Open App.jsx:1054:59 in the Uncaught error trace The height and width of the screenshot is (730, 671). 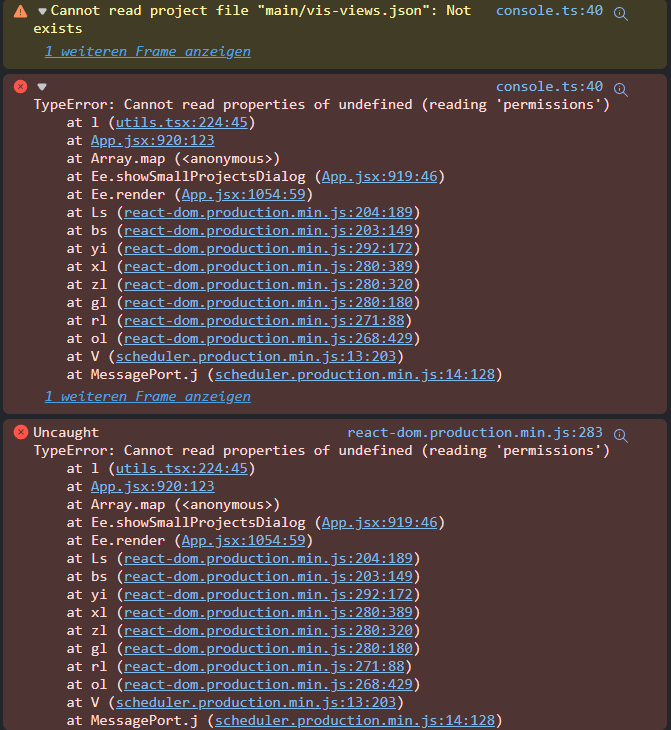click(241, 541)
